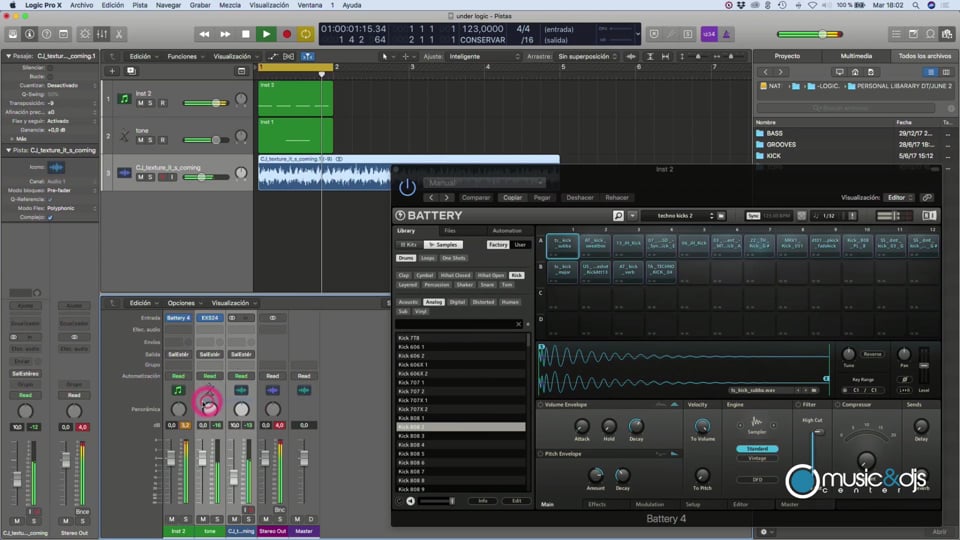This screenshot has height=540, width=960.
Task: Collapse the Pista inspector section
Action: click(8, 150)
